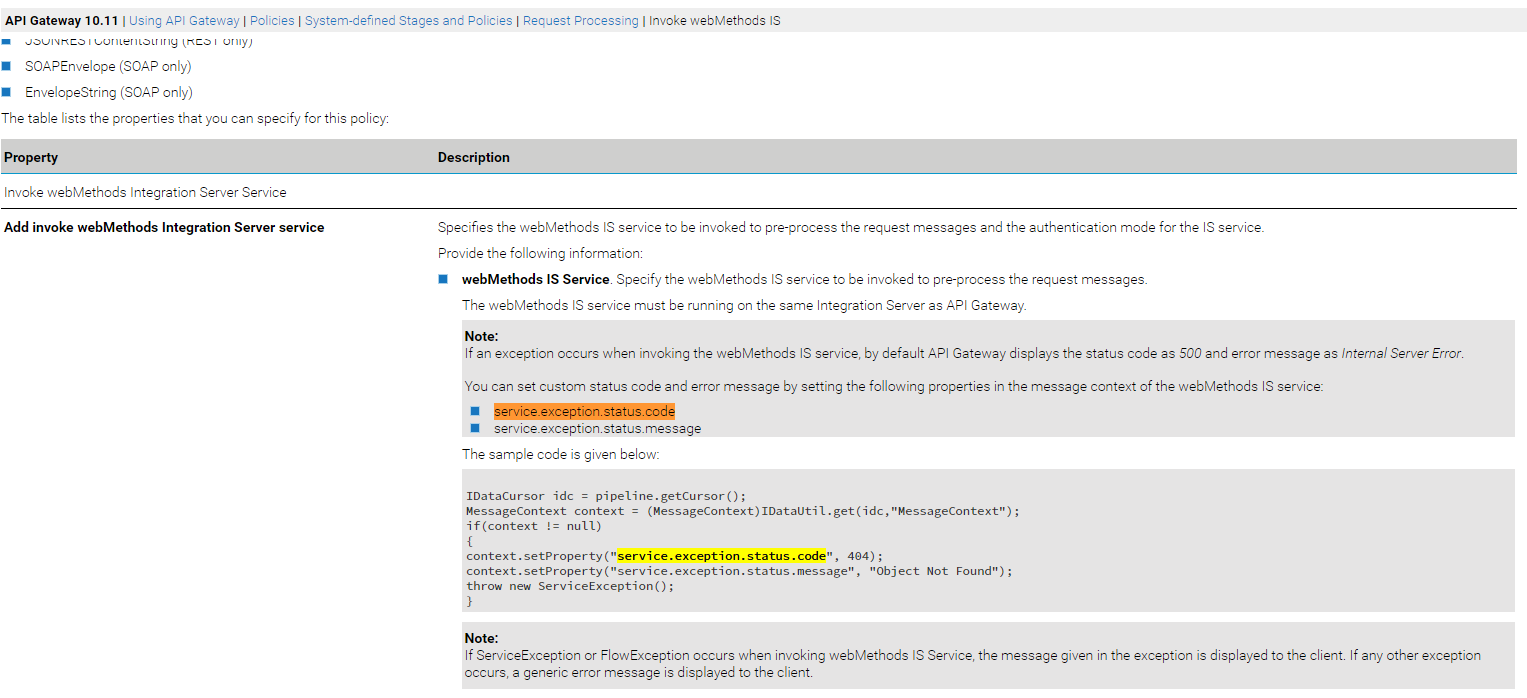The width and height of the screenshot is (1527, 698).
Task: Open the Using API Gateway breadcrumb link
Action: (x=185, y=20)
